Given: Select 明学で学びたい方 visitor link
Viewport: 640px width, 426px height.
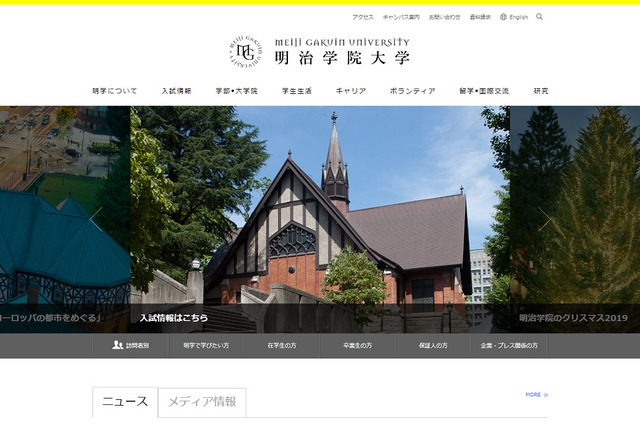Looking at the screenshot, I should click(206, 346).
